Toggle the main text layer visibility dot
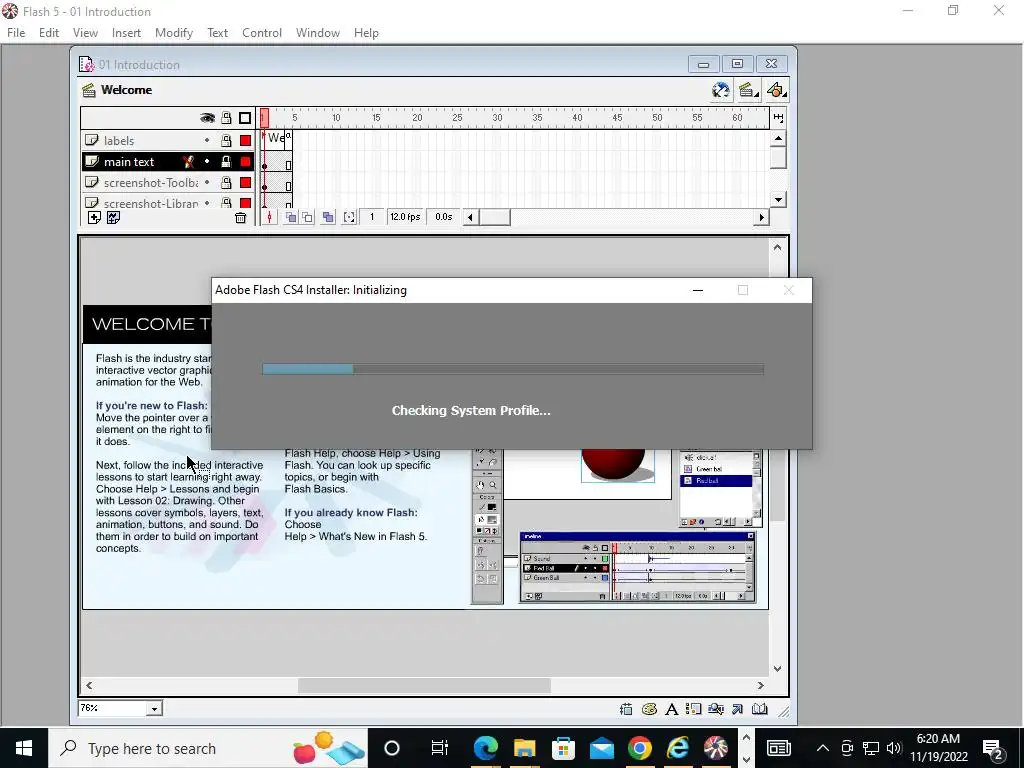The width and height of the screenshot is (1024, 768). tap(207, 161)
